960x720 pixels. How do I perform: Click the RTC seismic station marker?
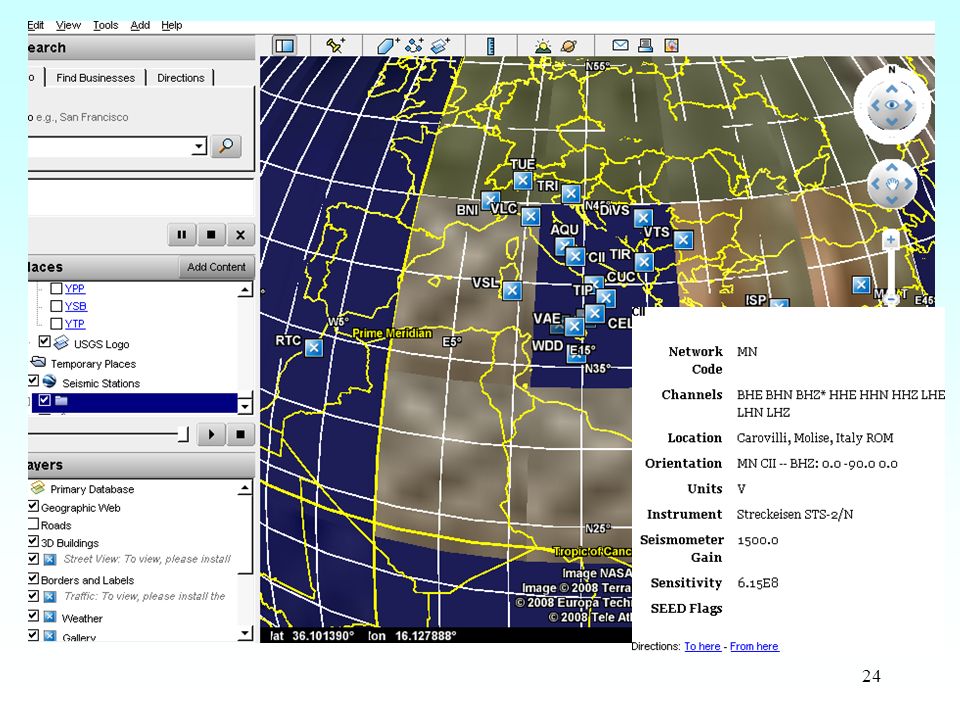[x=313, y=348]
